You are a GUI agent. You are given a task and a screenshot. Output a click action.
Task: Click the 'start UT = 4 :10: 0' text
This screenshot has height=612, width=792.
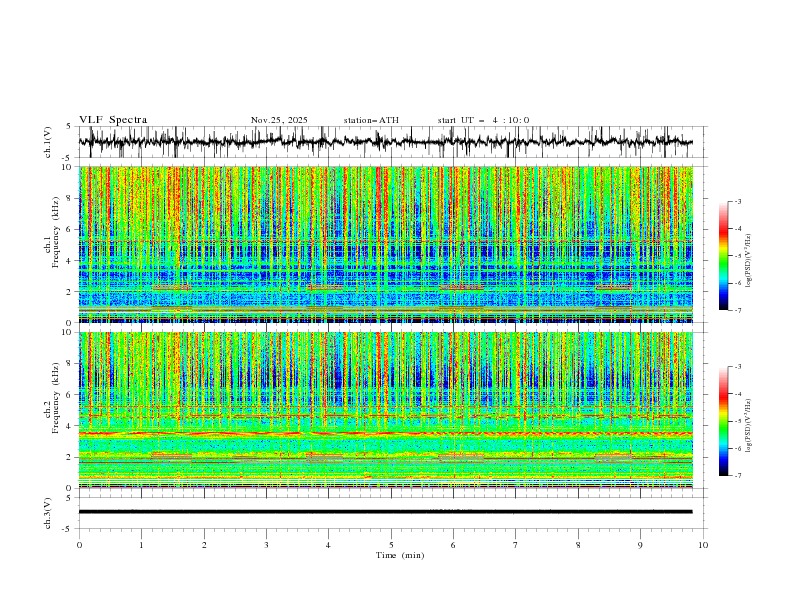coord(483,120)
